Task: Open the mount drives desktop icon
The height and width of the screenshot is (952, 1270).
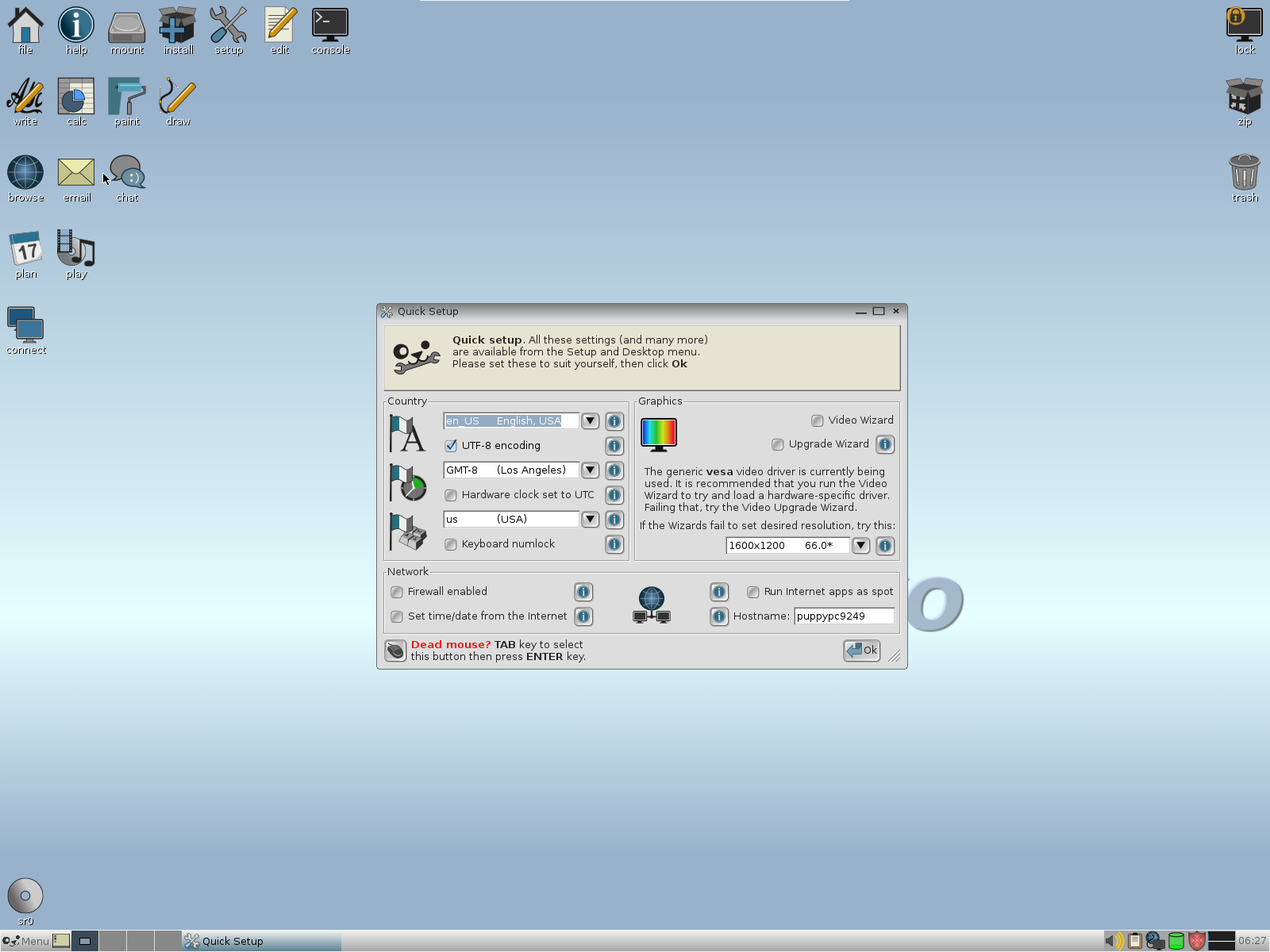Action: [x=127, y=30]
